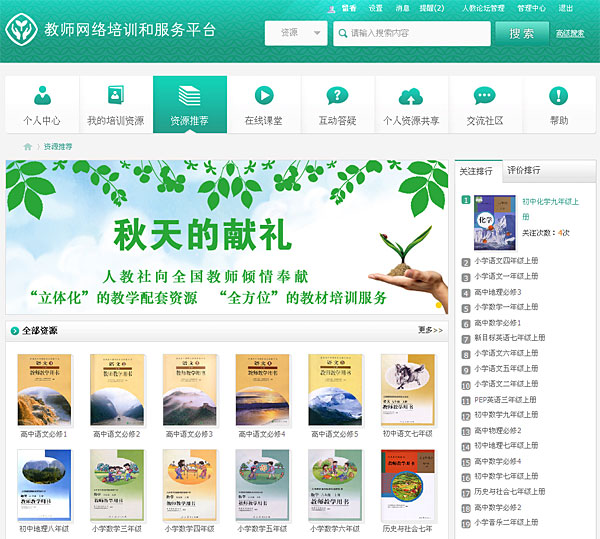This screenshot has height=539, width=600.
Task: Click 管理中心 in top menu
Action: tap(531, 8)
